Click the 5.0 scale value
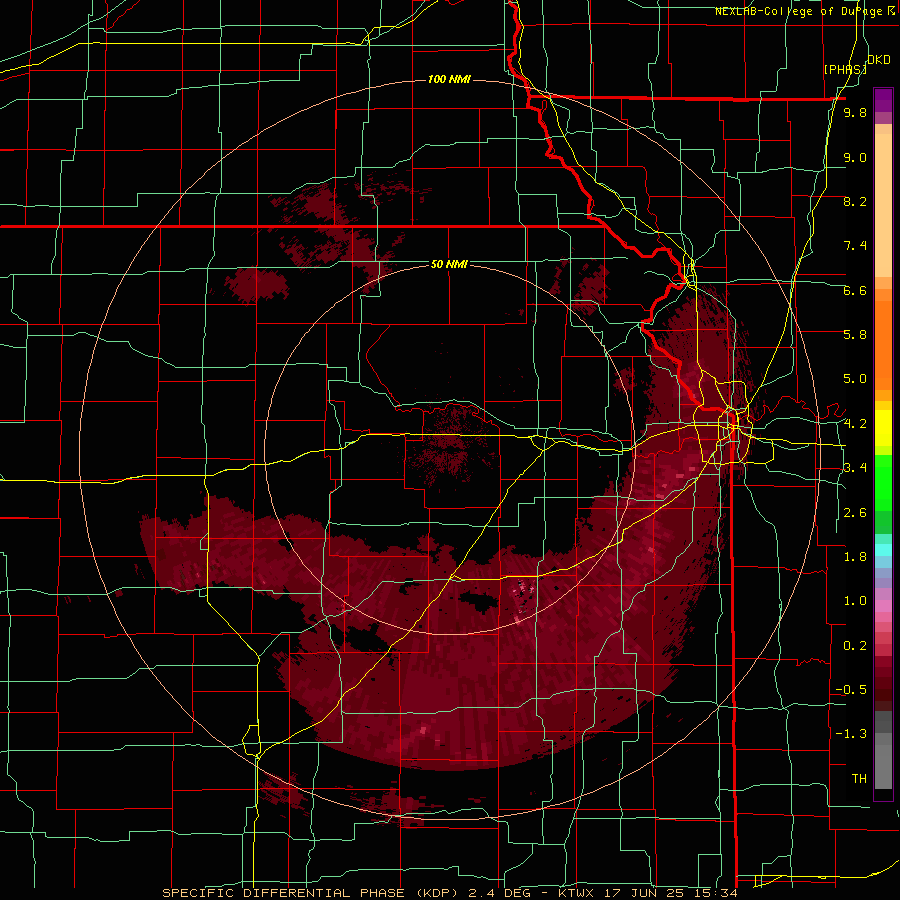Screen dimensions: 900x900 [855, 379]
